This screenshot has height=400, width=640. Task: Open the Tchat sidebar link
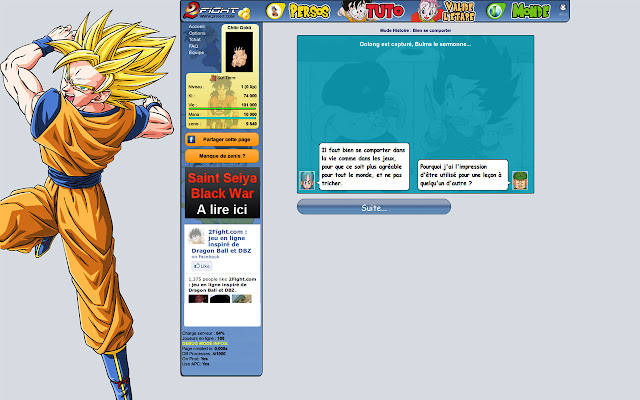pos(195,40)
